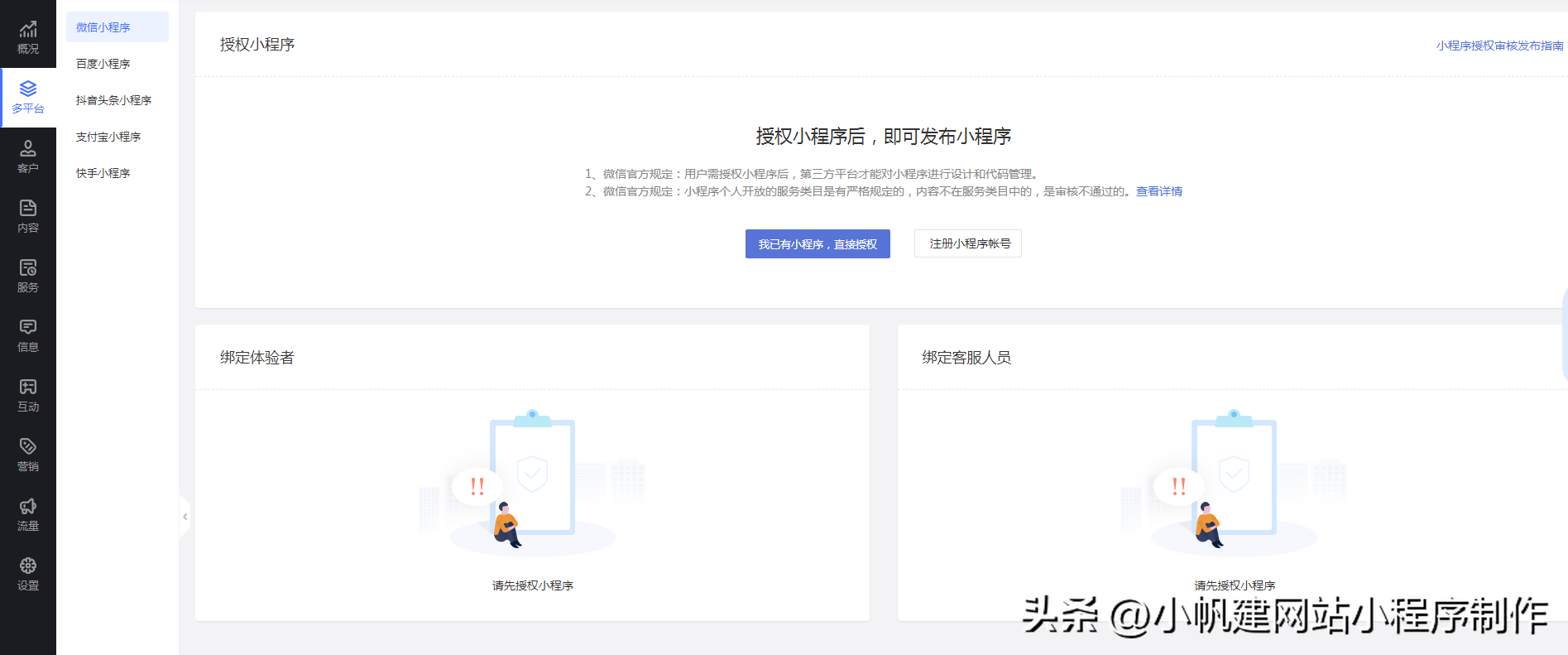Open the 概况 overview icon
1568x655 pixels.
pyautogui.click(x=28, y=30)
